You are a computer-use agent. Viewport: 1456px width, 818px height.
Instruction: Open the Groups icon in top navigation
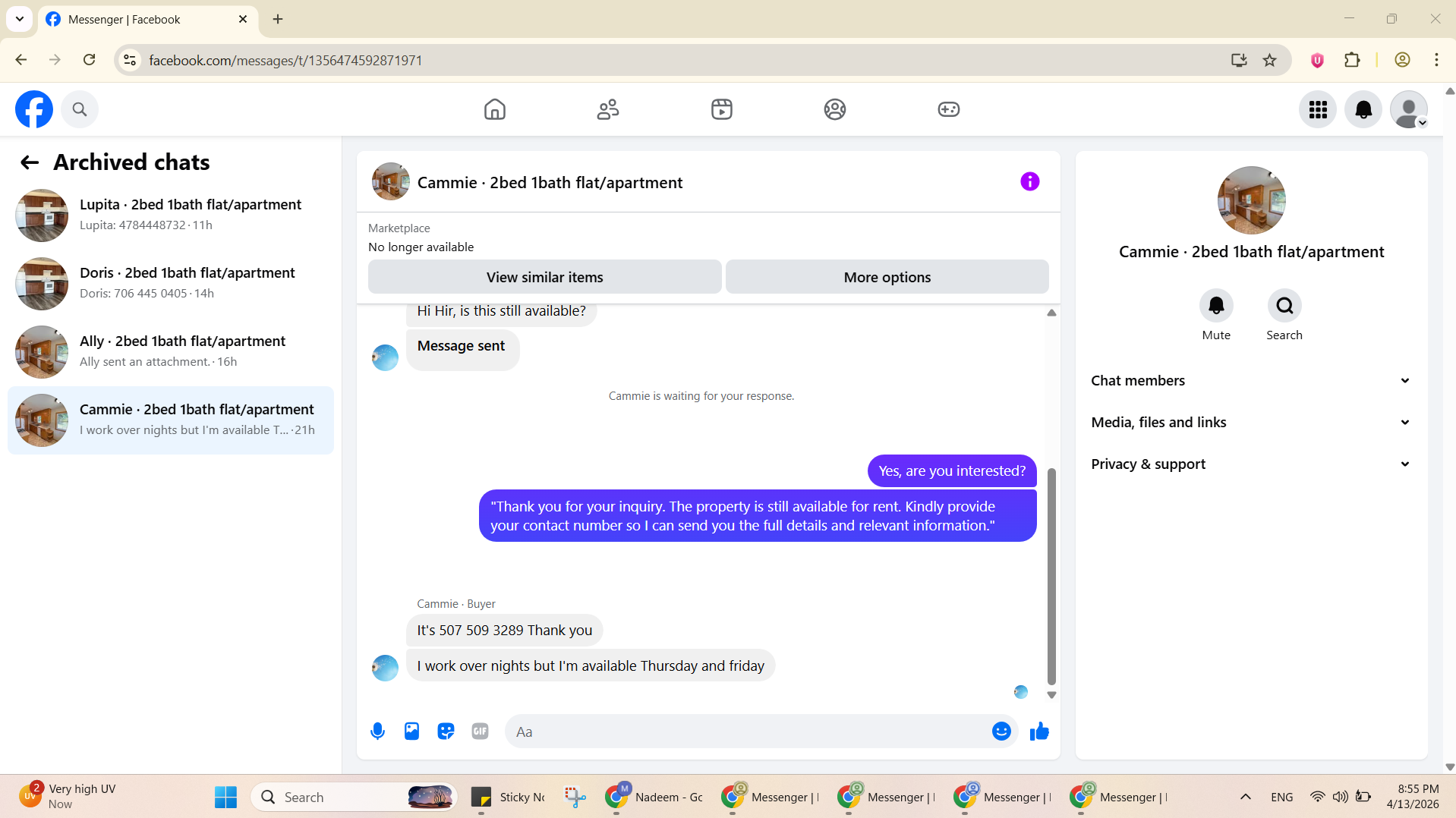pos(835,109)
